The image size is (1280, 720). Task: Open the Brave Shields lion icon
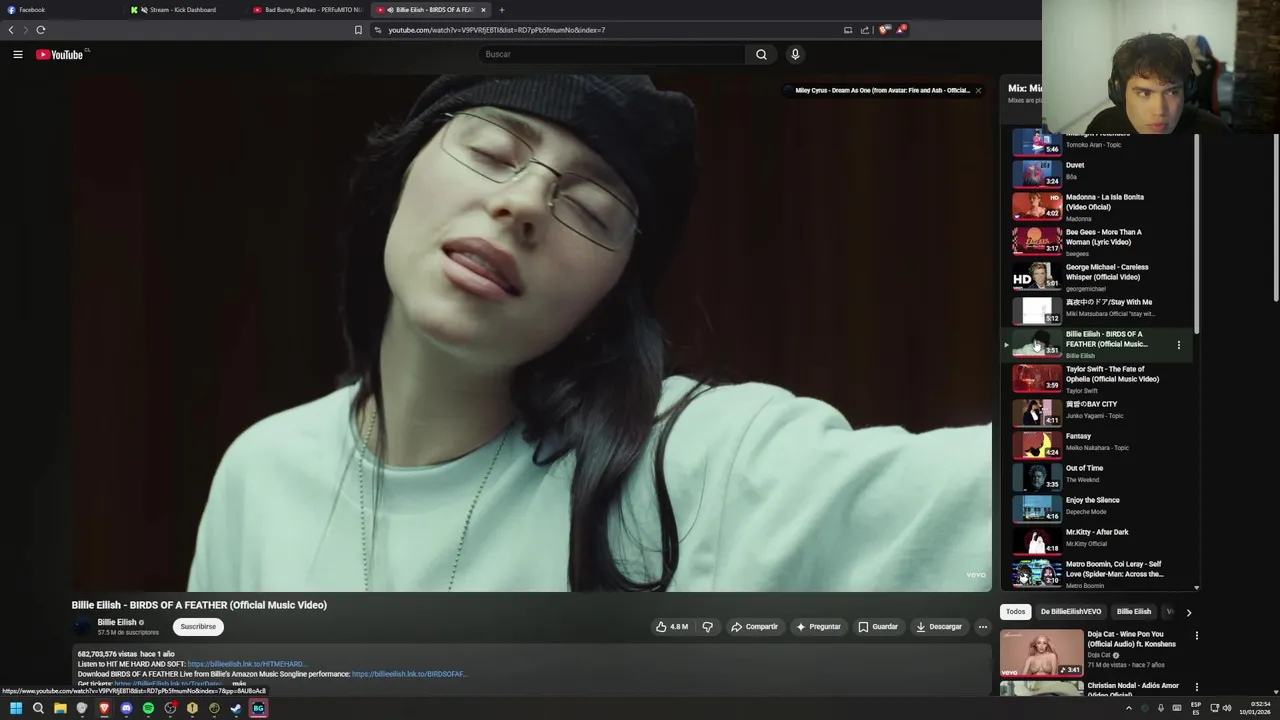(x=883, y=30)
